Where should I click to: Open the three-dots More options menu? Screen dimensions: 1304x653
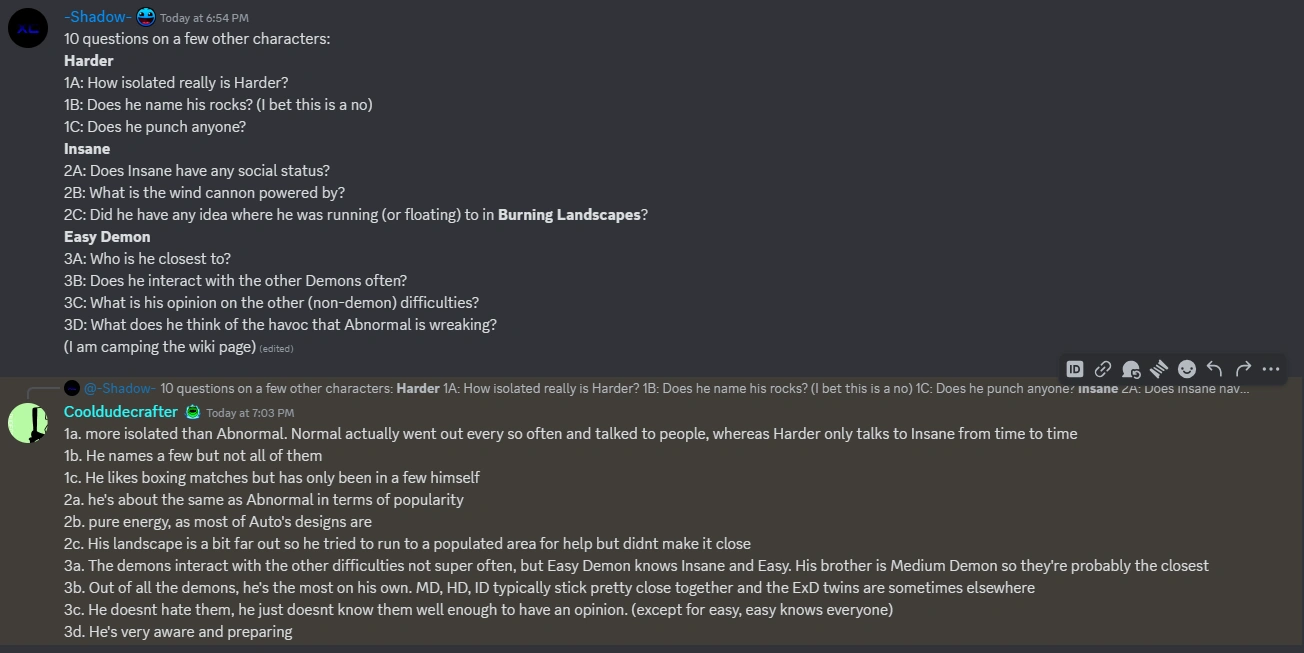(x=1271, y=368)
